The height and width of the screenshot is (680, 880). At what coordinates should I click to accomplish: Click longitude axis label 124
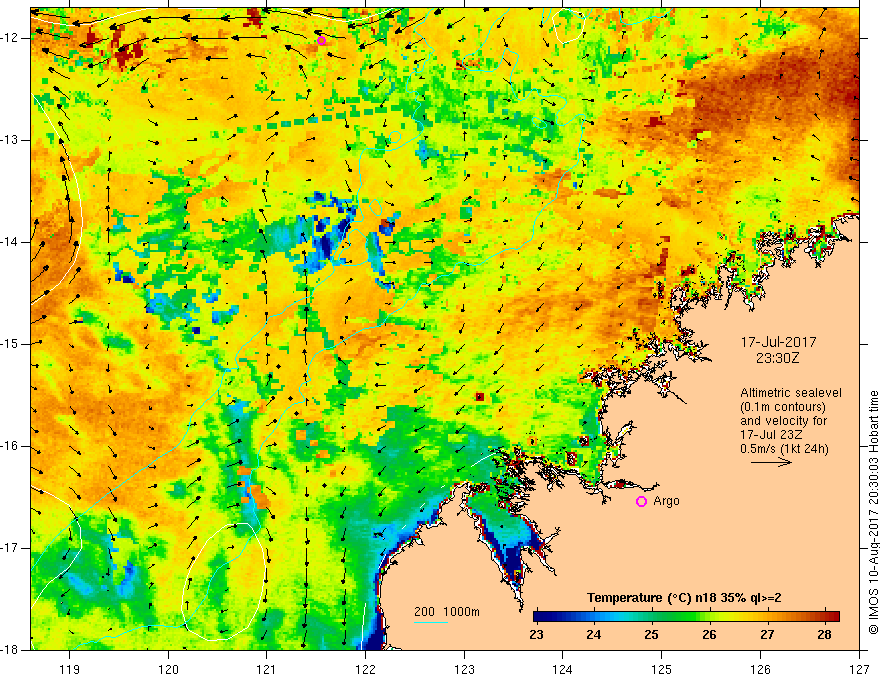pos(563,669)
